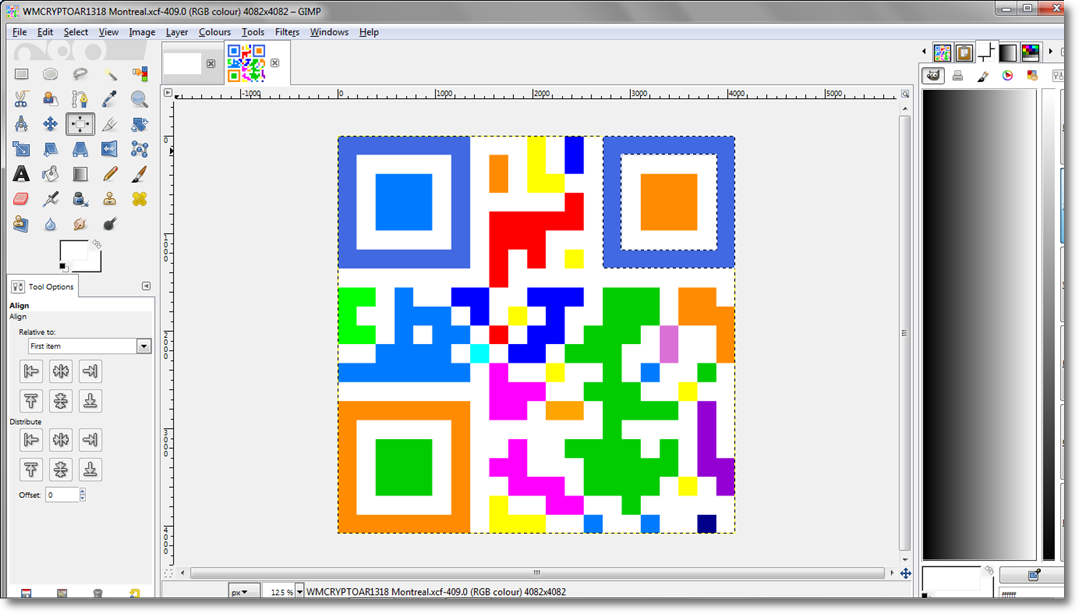Select the Scale tool

click(x=21, y=149)
